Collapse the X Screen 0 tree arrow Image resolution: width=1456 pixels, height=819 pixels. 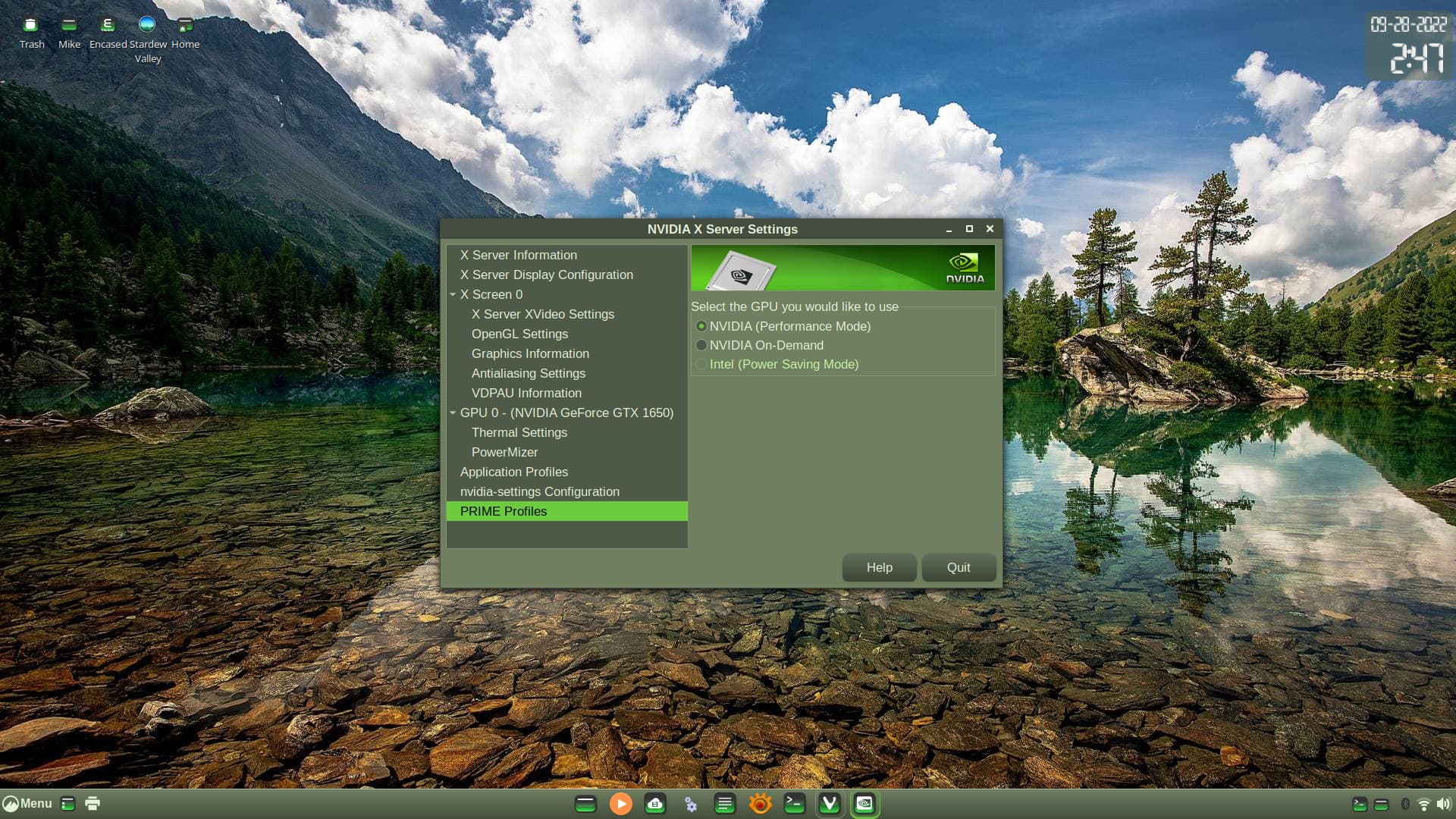pyautogui.click(x=453, y=294)
